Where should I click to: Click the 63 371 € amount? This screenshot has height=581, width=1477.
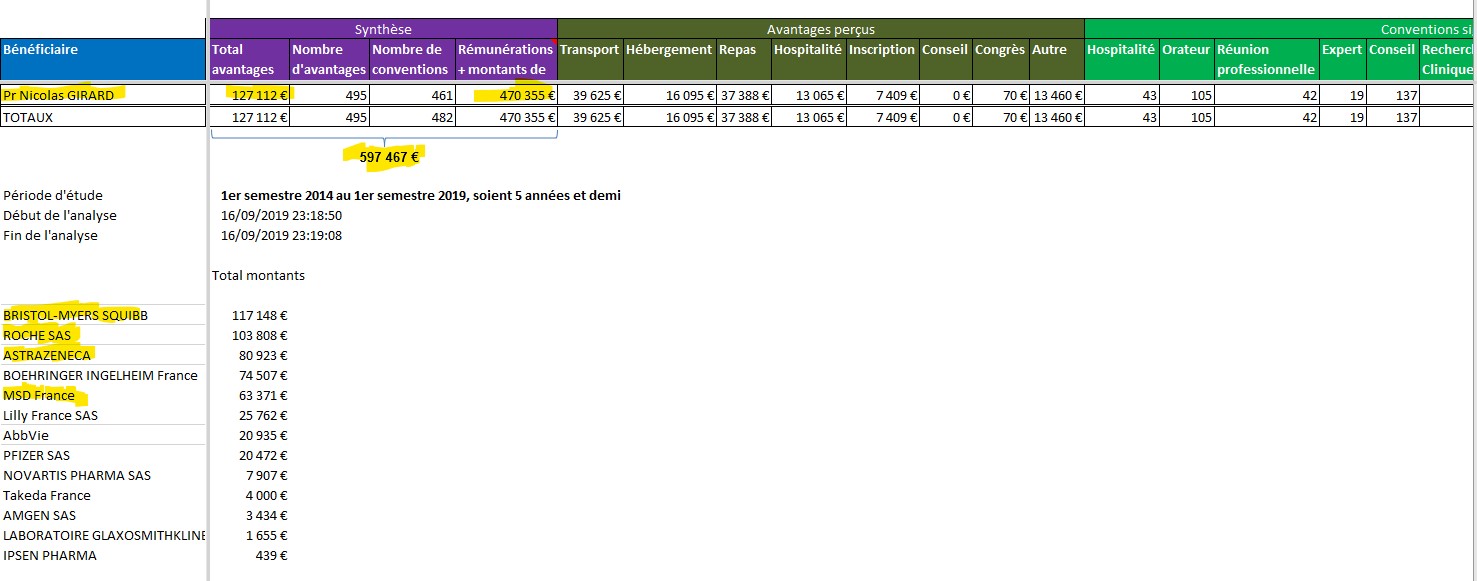coord(263,395)
